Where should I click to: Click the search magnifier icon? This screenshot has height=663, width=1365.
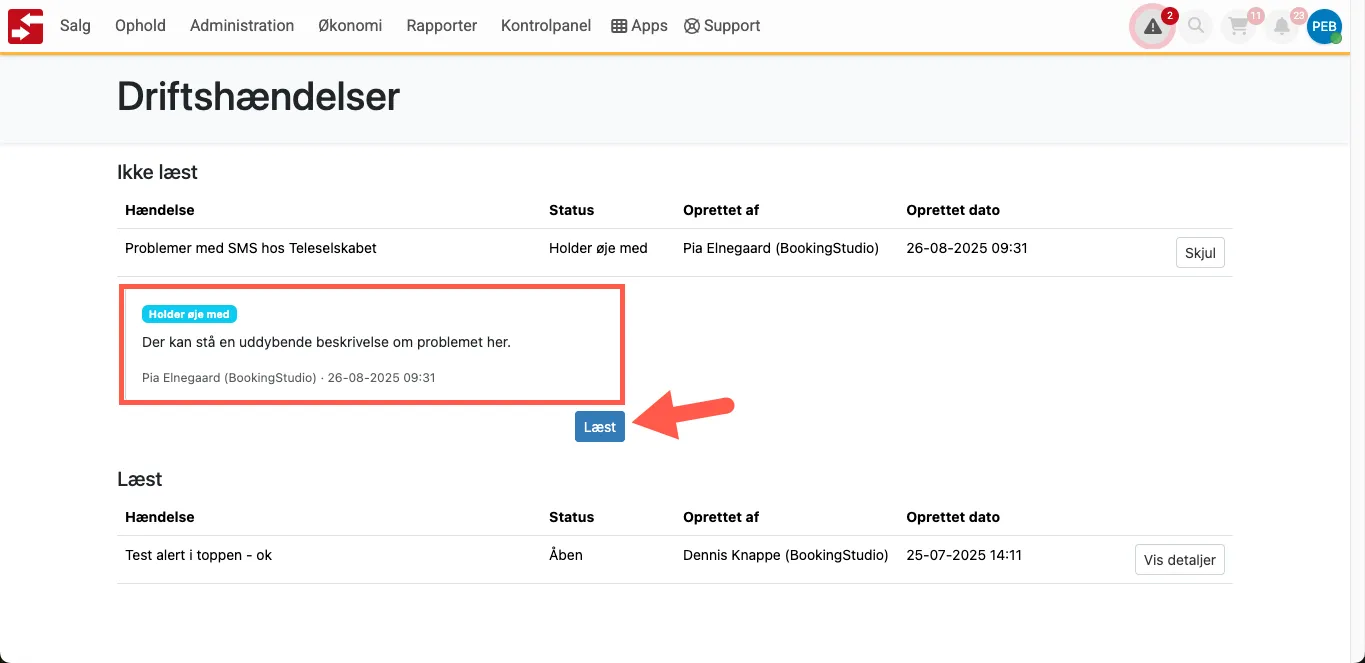1196,27
